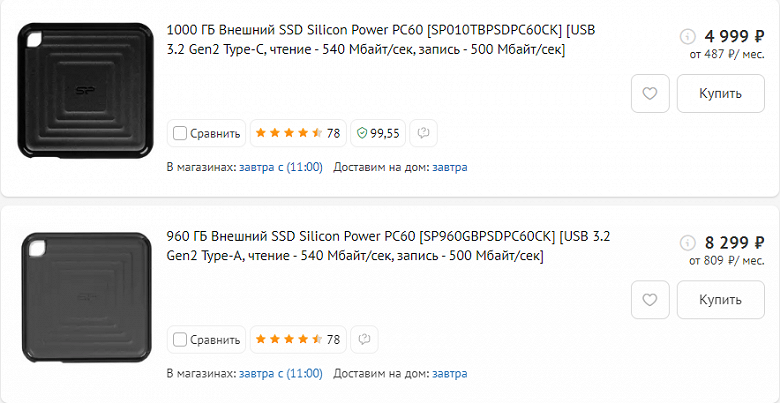780x403 pixels.
Task: Click info icon beside 4 999 ₽ price
Action: click(686, 36)
